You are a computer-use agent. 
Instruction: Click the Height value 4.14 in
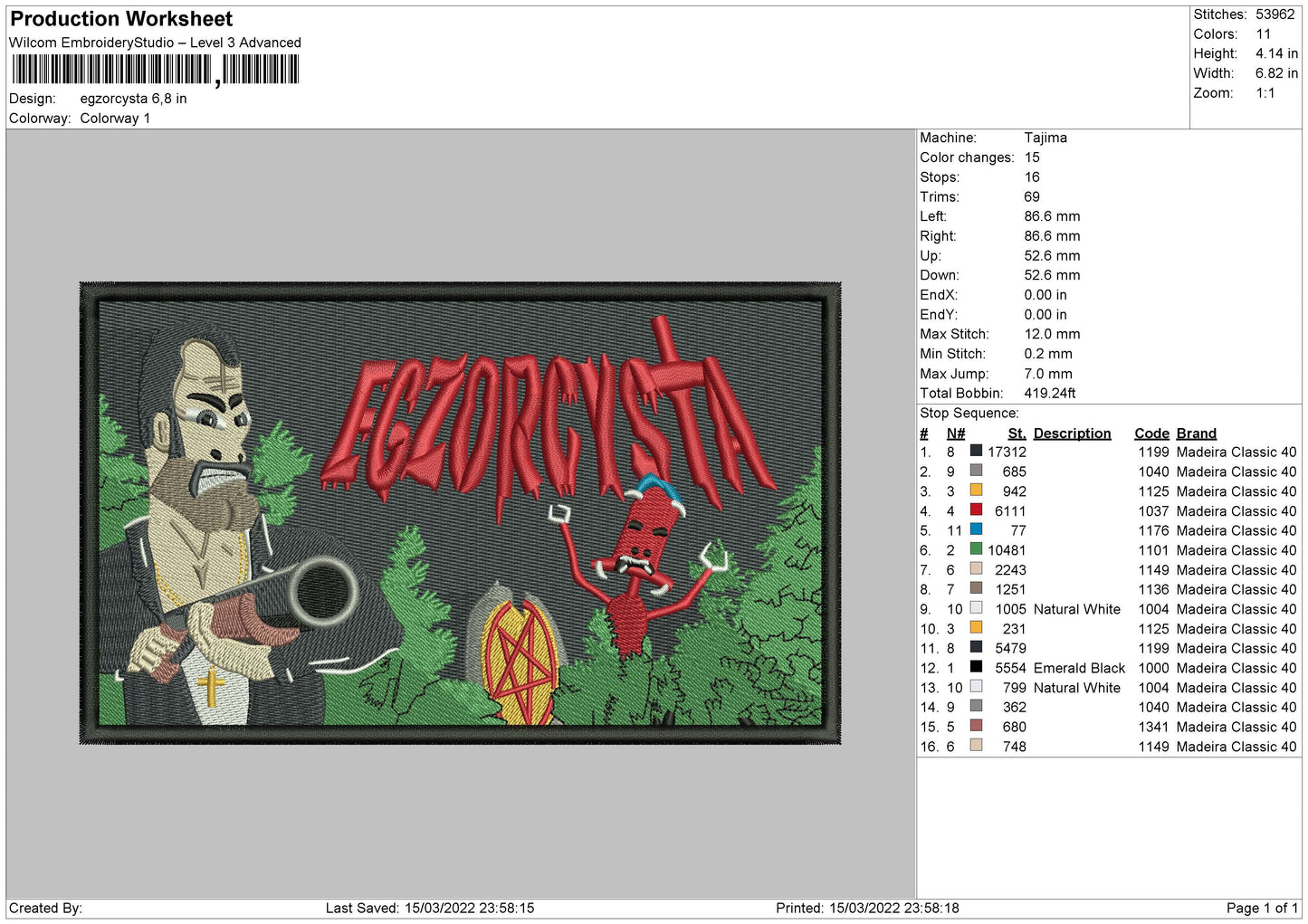pos(1276,53)
